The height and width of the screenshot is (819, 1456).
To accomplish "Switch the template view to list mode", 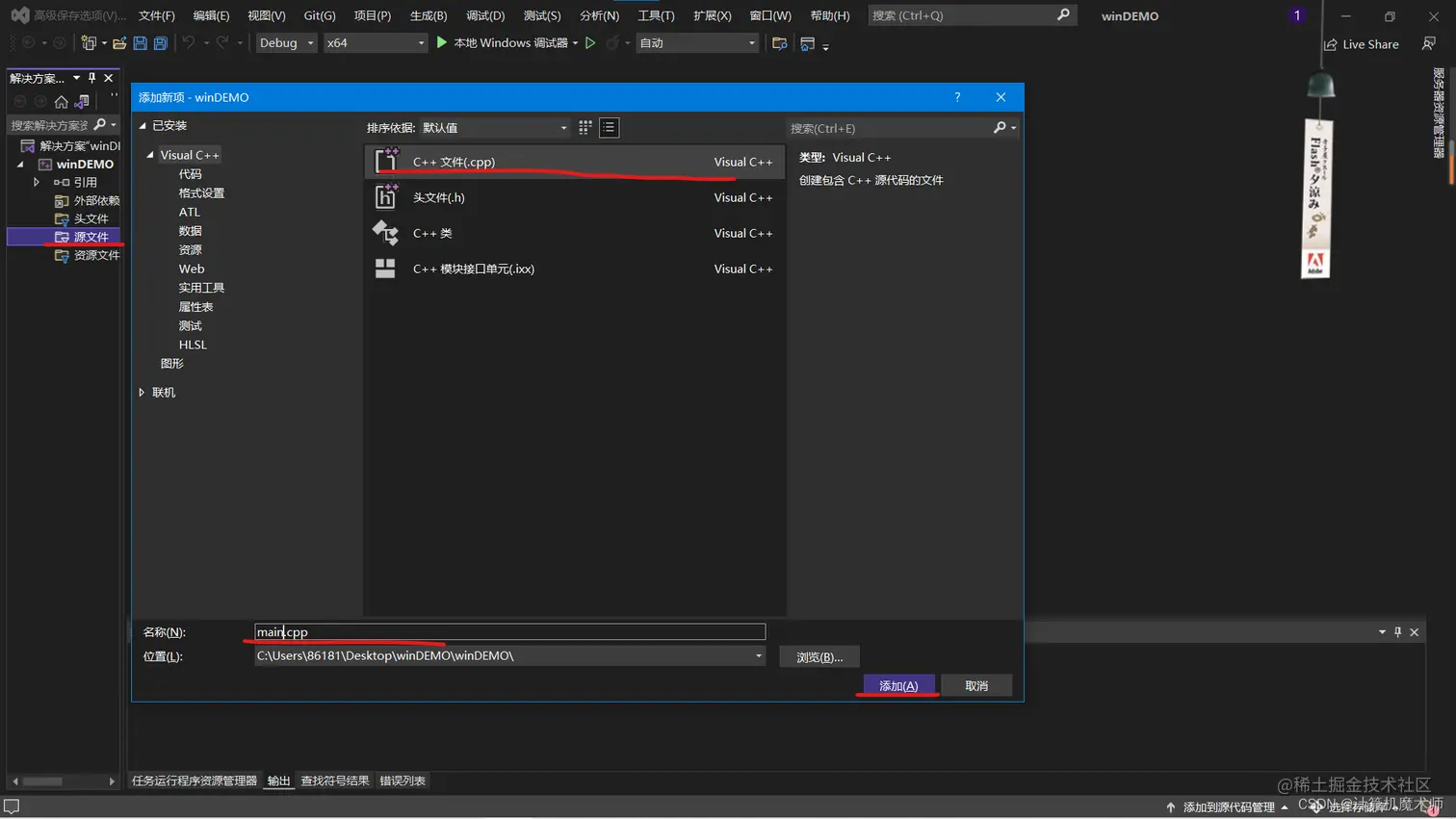I will point(609,127).
